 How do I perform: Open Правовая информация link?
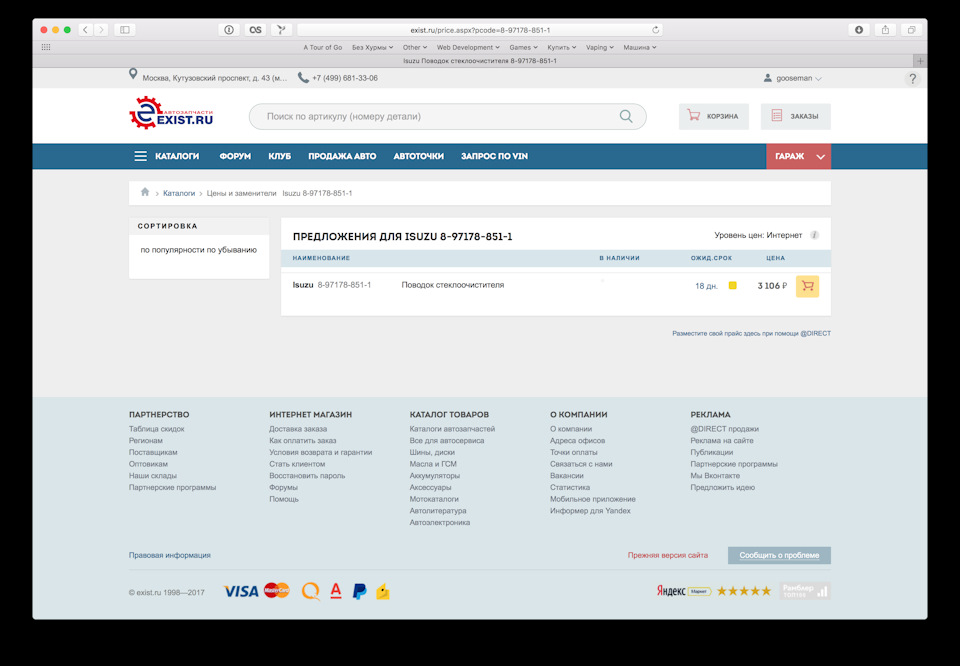click(170, 555)
